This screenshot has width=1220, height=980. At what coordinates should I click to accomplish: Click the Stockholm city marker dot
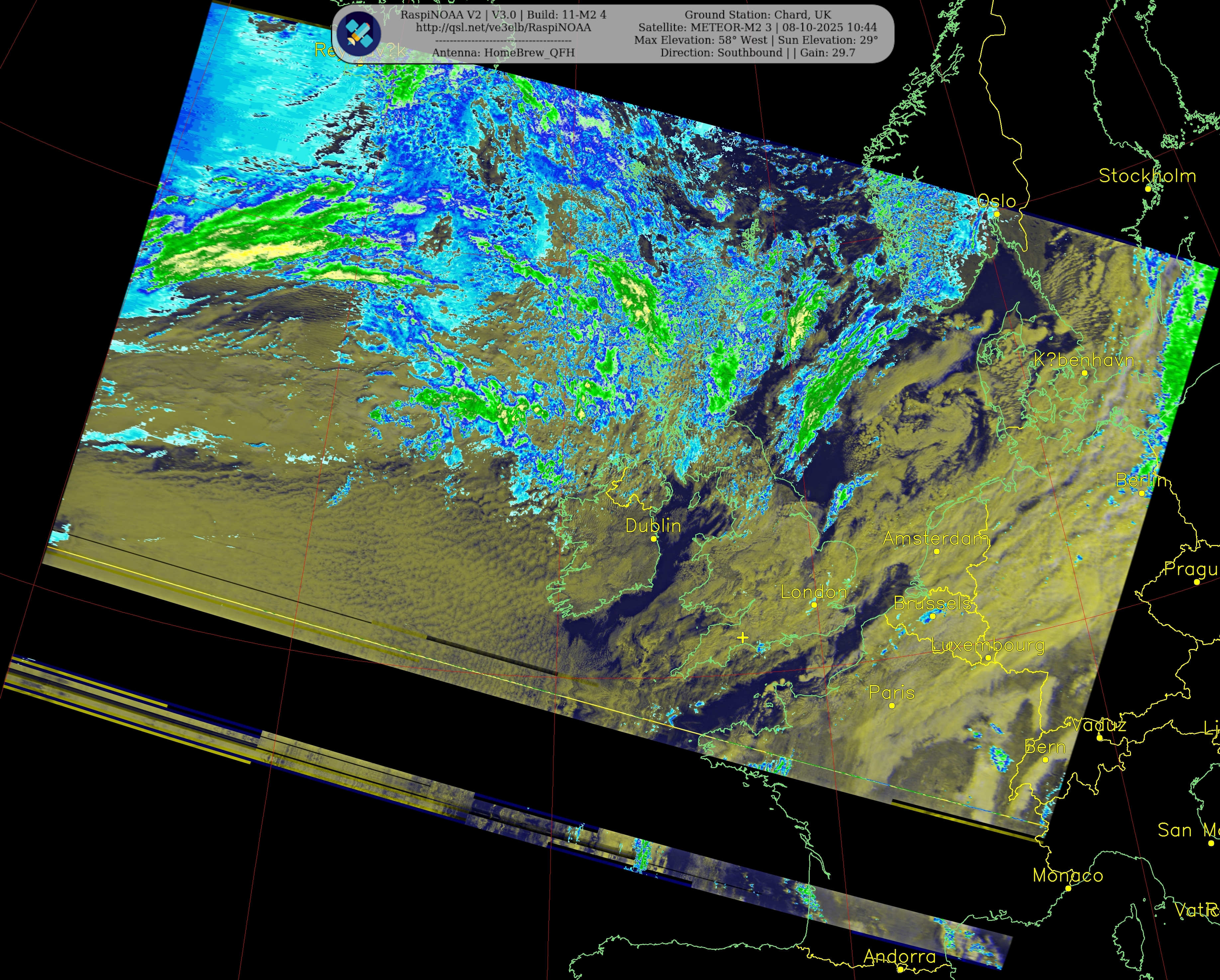[x=1148, y=188]
